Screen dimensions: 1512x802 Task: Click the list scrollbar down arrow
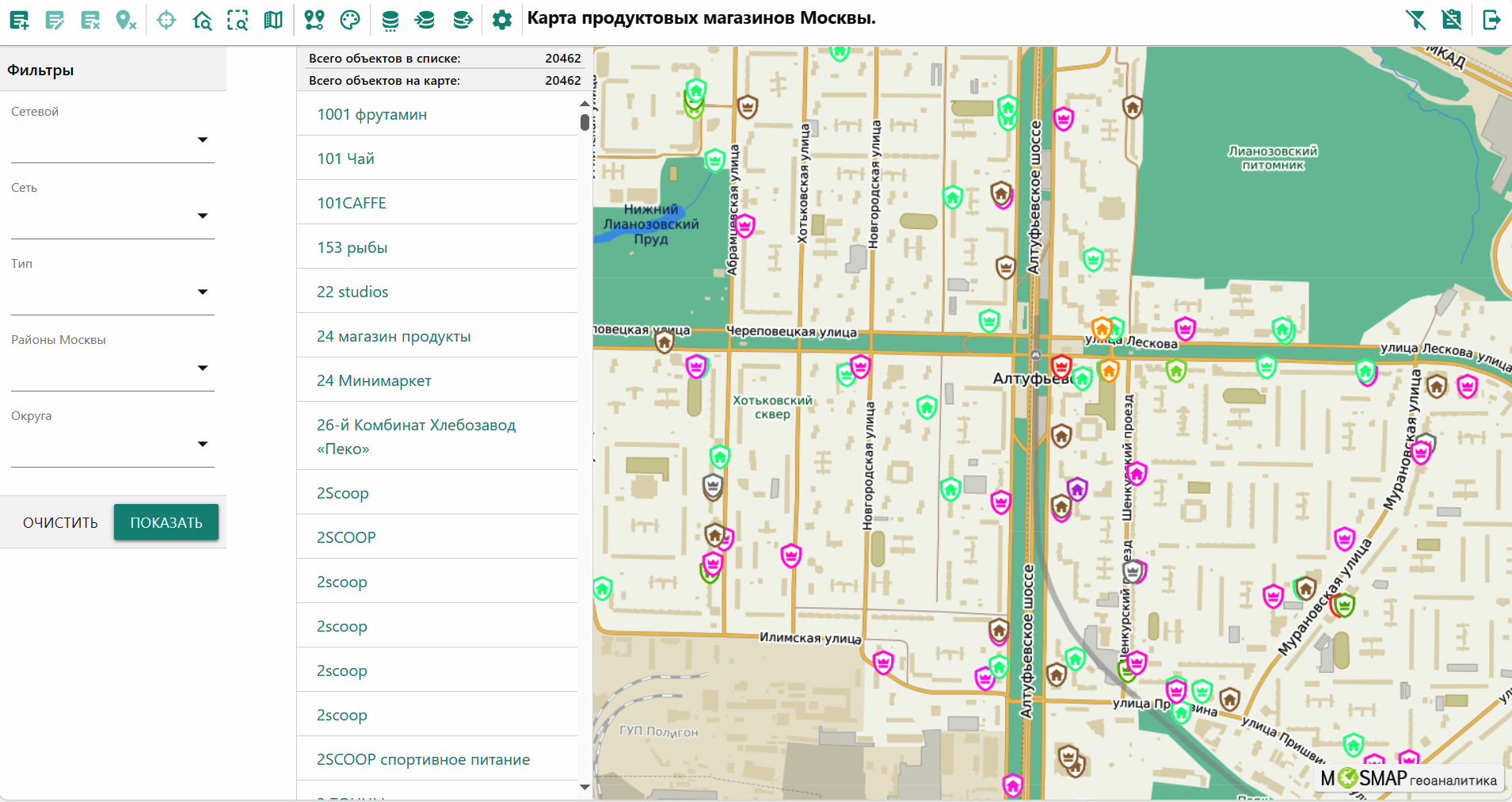585,787
